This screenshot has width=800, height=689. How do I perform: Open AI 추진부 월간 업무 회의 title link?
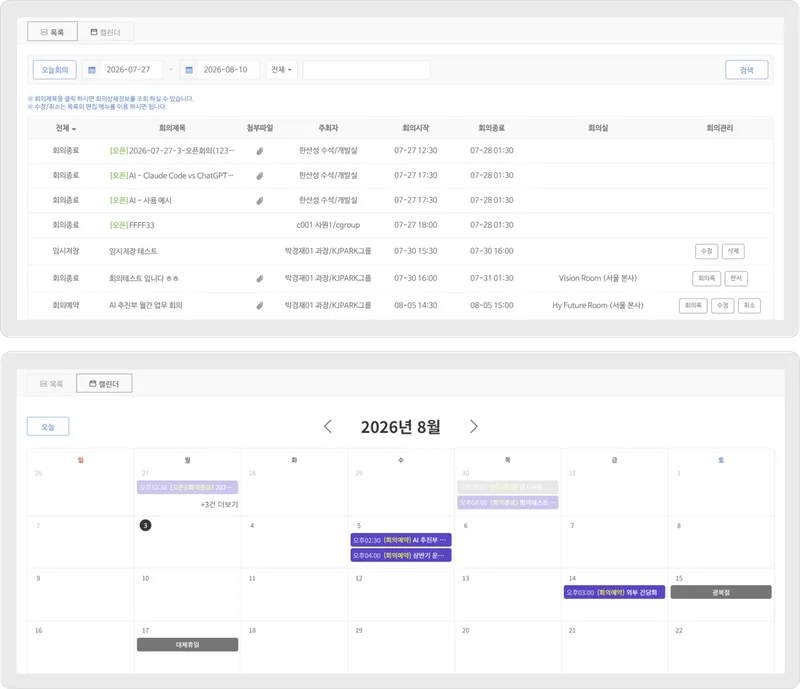[145, 306]
